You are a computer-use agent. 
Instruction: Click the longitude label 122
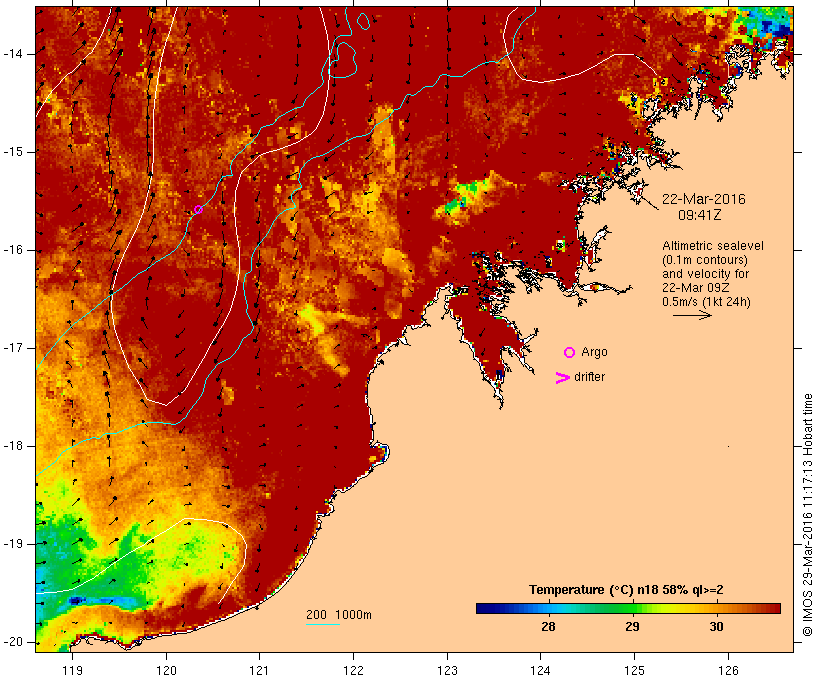(354, 670)
